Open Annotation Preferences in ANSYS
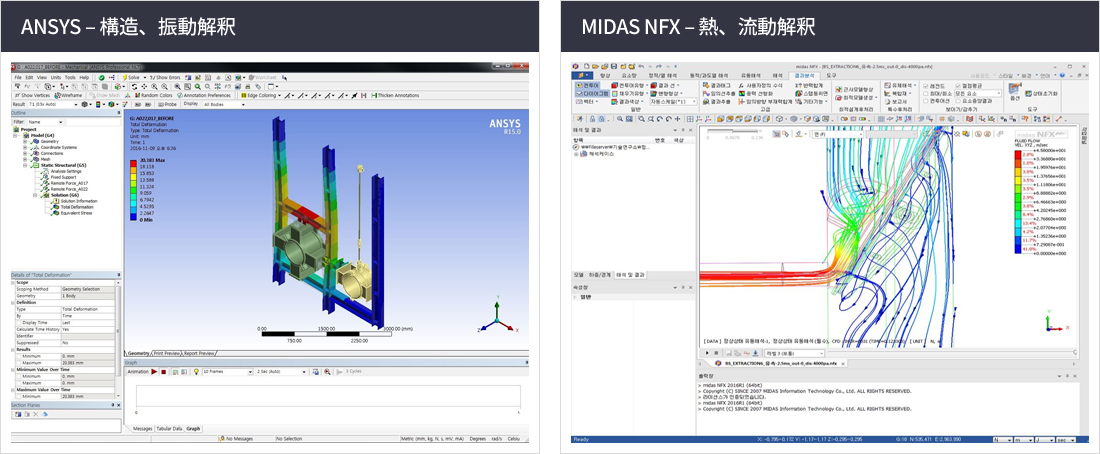This screenshot has height=454, width=1100. click(x=203, y=95)
